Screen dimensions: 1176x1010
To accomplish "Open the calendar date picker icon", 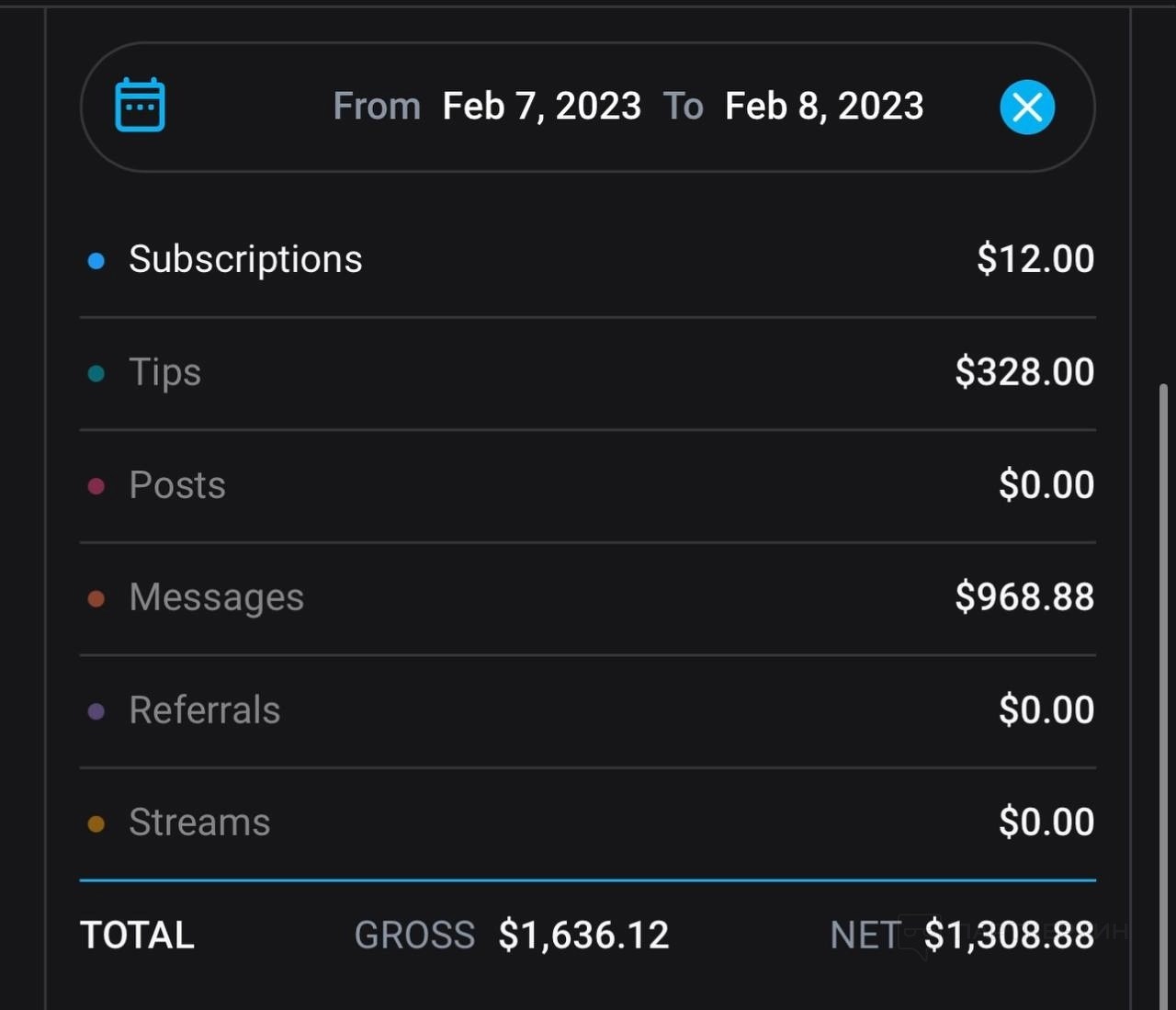I will [x=140, y=106].
